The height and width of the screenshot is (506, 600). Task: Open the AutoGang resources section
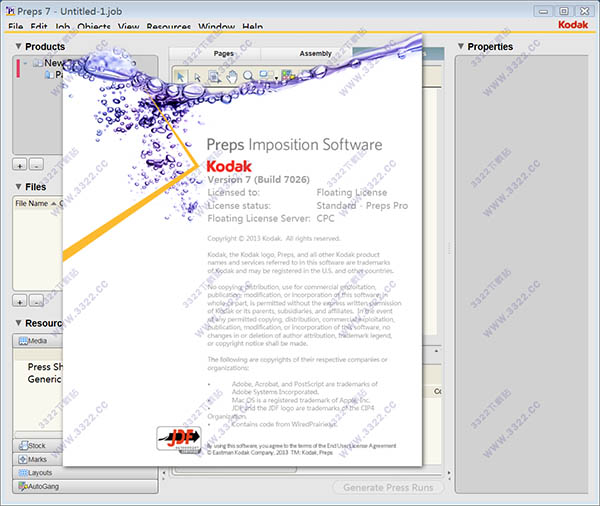40,487
